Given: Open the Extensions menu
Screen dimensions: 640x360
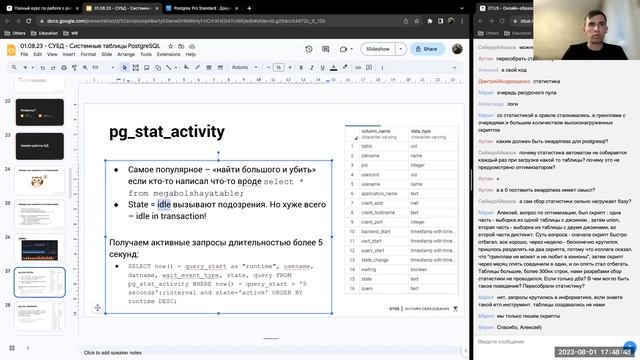Looking at the screenshot, I should point(168,54).
